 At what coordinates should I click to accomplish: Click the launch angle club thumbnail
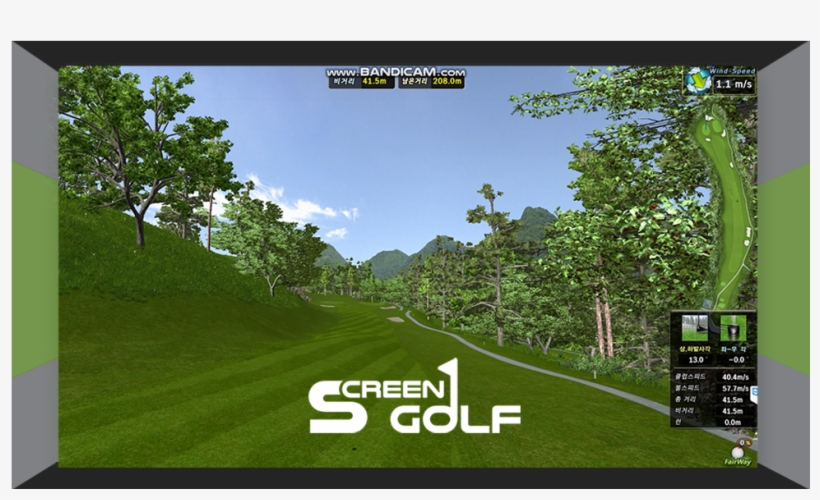(695, 328)
